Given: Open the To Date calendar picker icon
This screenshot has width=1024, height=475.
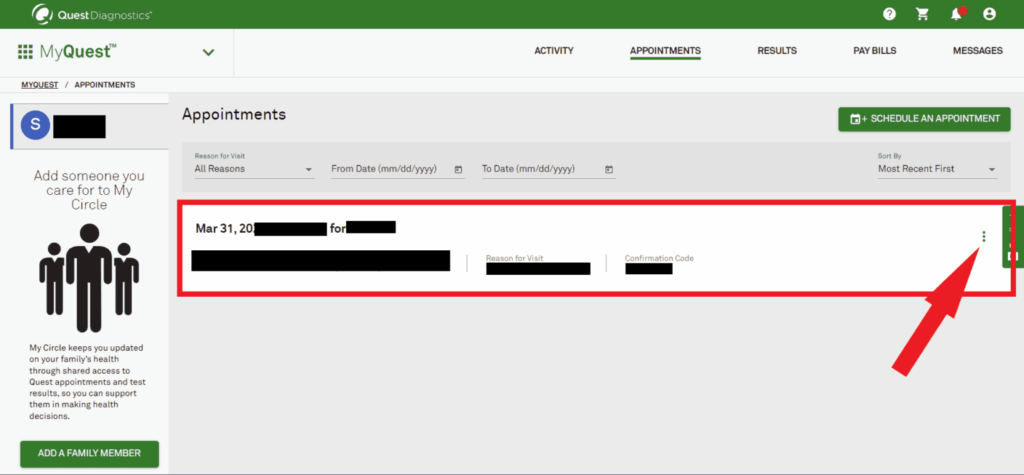Looking at the screenshot, I should point(609,169).
